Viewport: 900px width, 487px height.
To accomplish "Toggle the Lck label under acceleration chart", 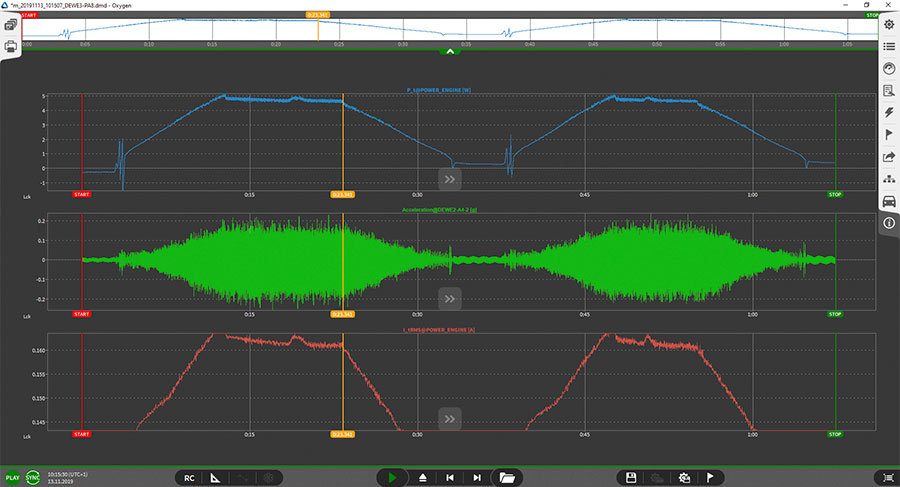I will (x=26, y=316).
